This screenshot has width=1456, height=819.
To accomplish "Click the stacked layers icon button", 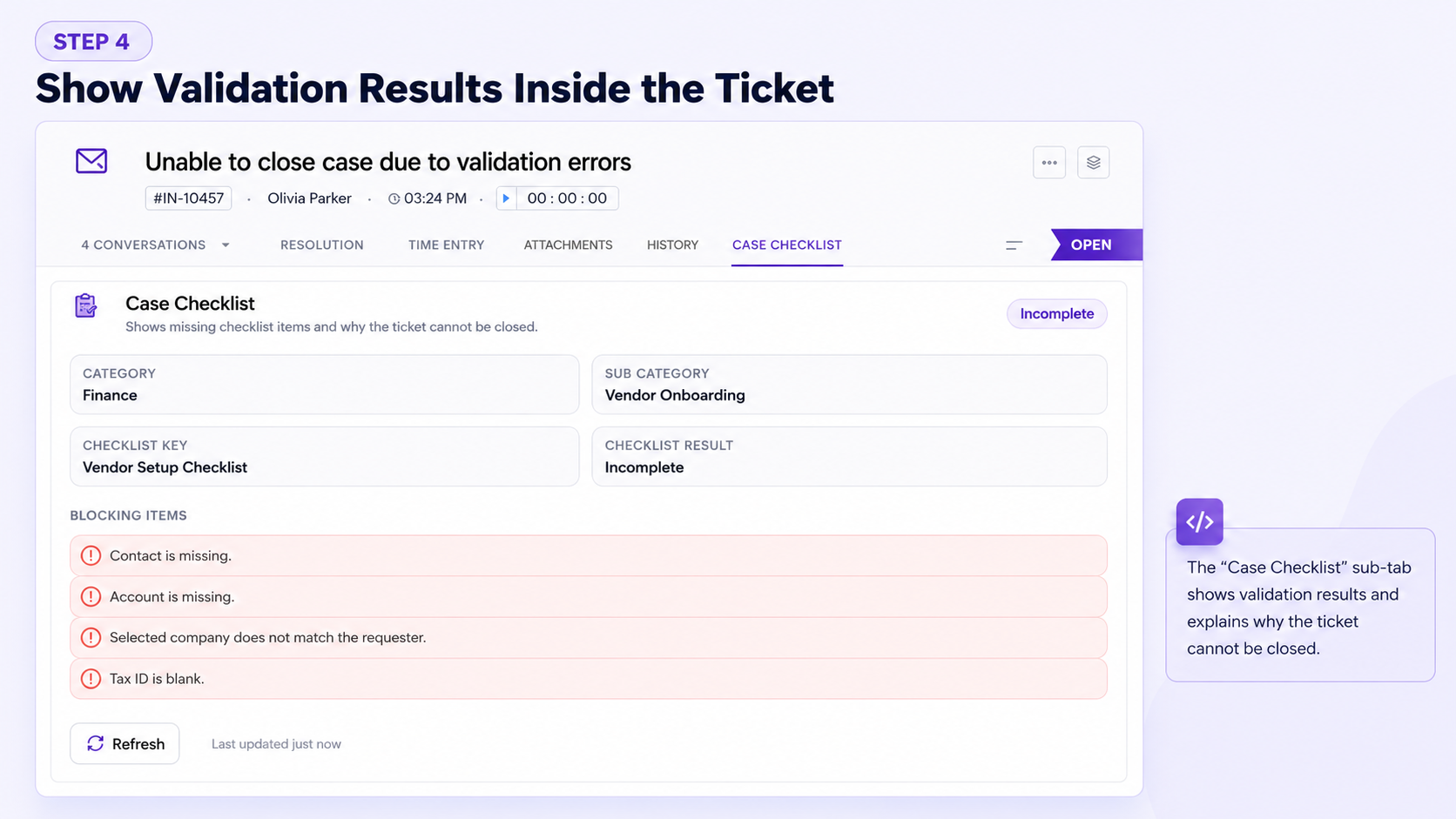I will pos(1093,163).
